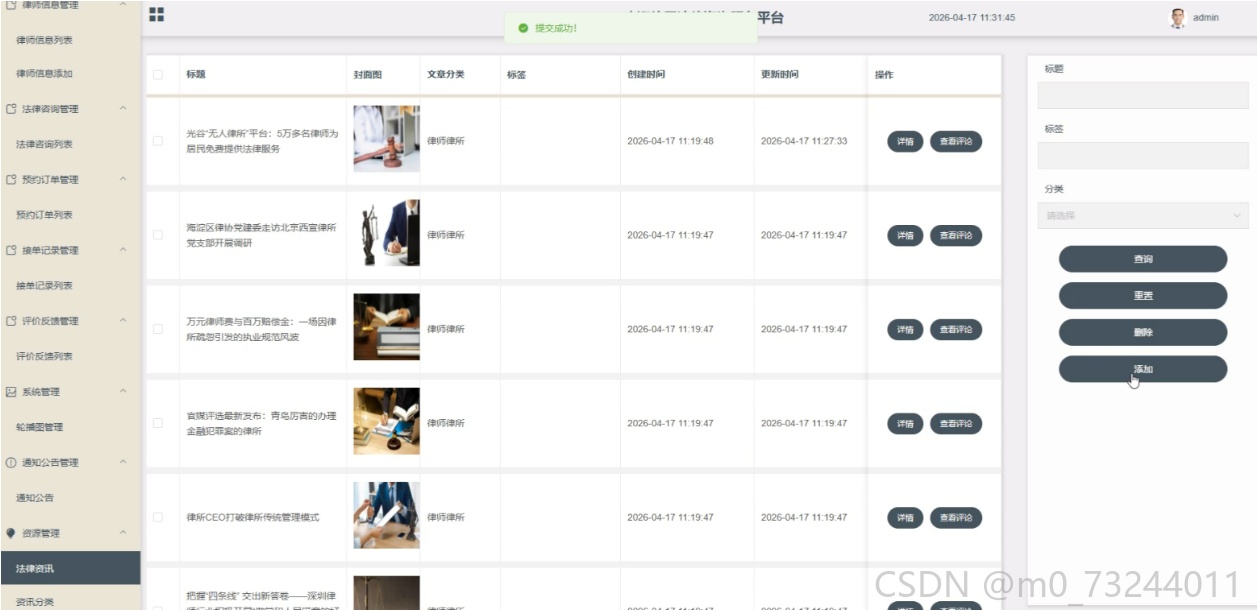Open the 分类 请选择 dropdown

(x=1143, y=215)
